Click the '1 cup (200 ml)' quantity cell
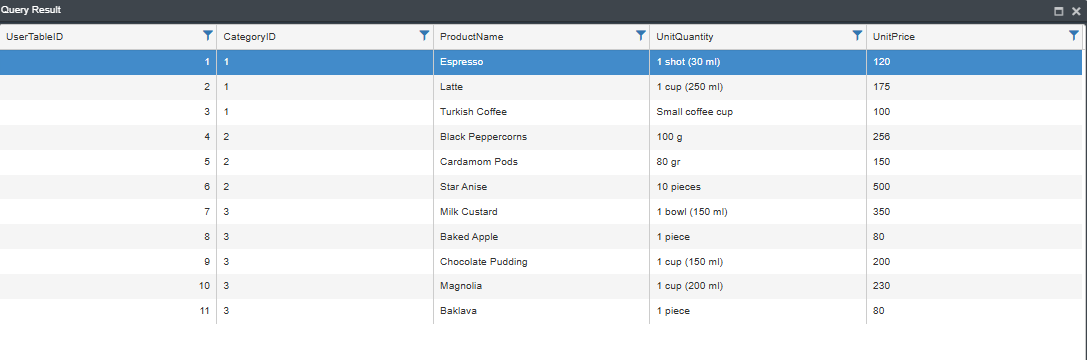Image resolution: width=1087 pixels, height=360 pixels. coord(758,286)
